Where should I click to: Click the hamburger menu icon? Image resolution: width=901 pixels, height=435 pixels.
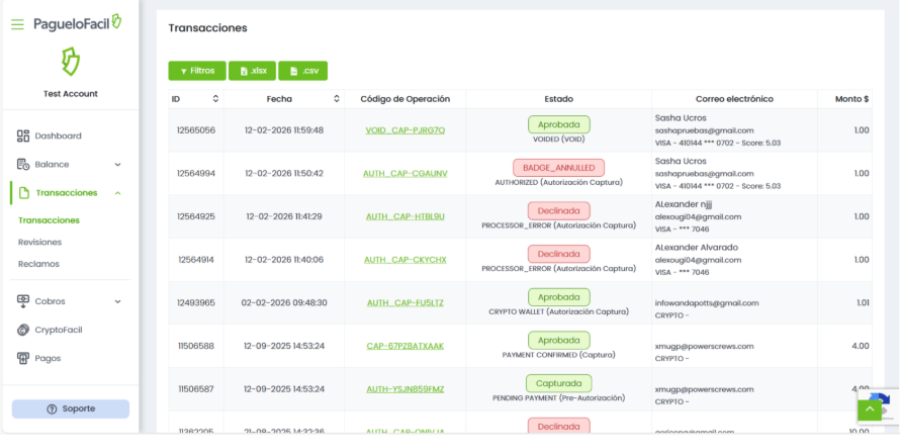click(x=17, y=24)
